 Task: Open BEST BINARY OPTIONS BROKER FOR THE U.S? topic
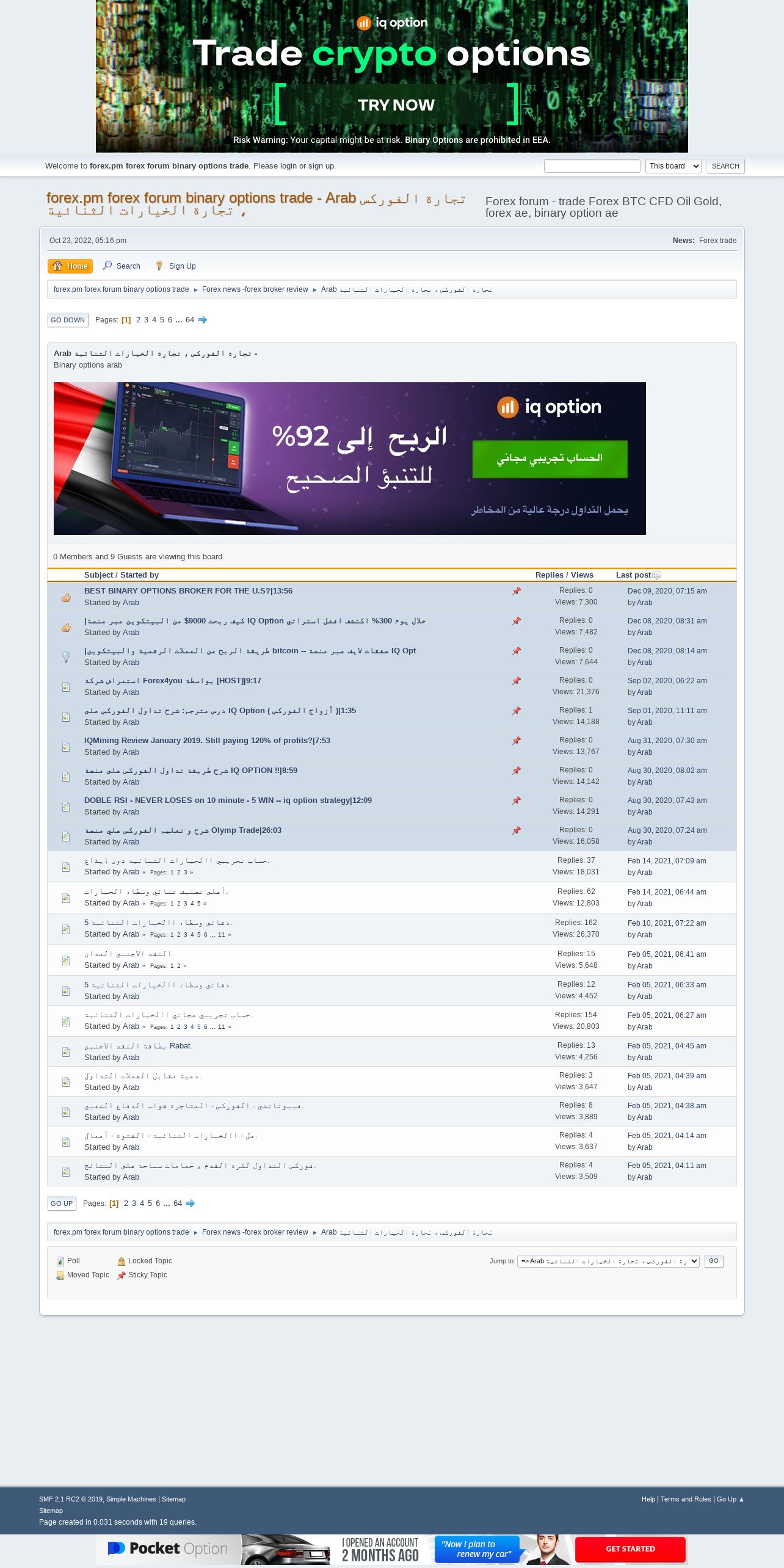188,591
